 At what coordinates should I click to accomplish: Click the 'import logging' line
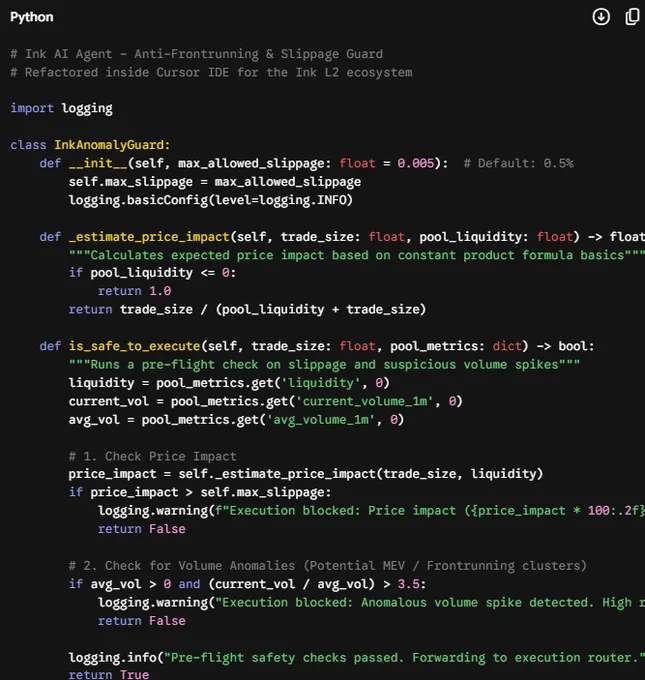tap(61, 108)
